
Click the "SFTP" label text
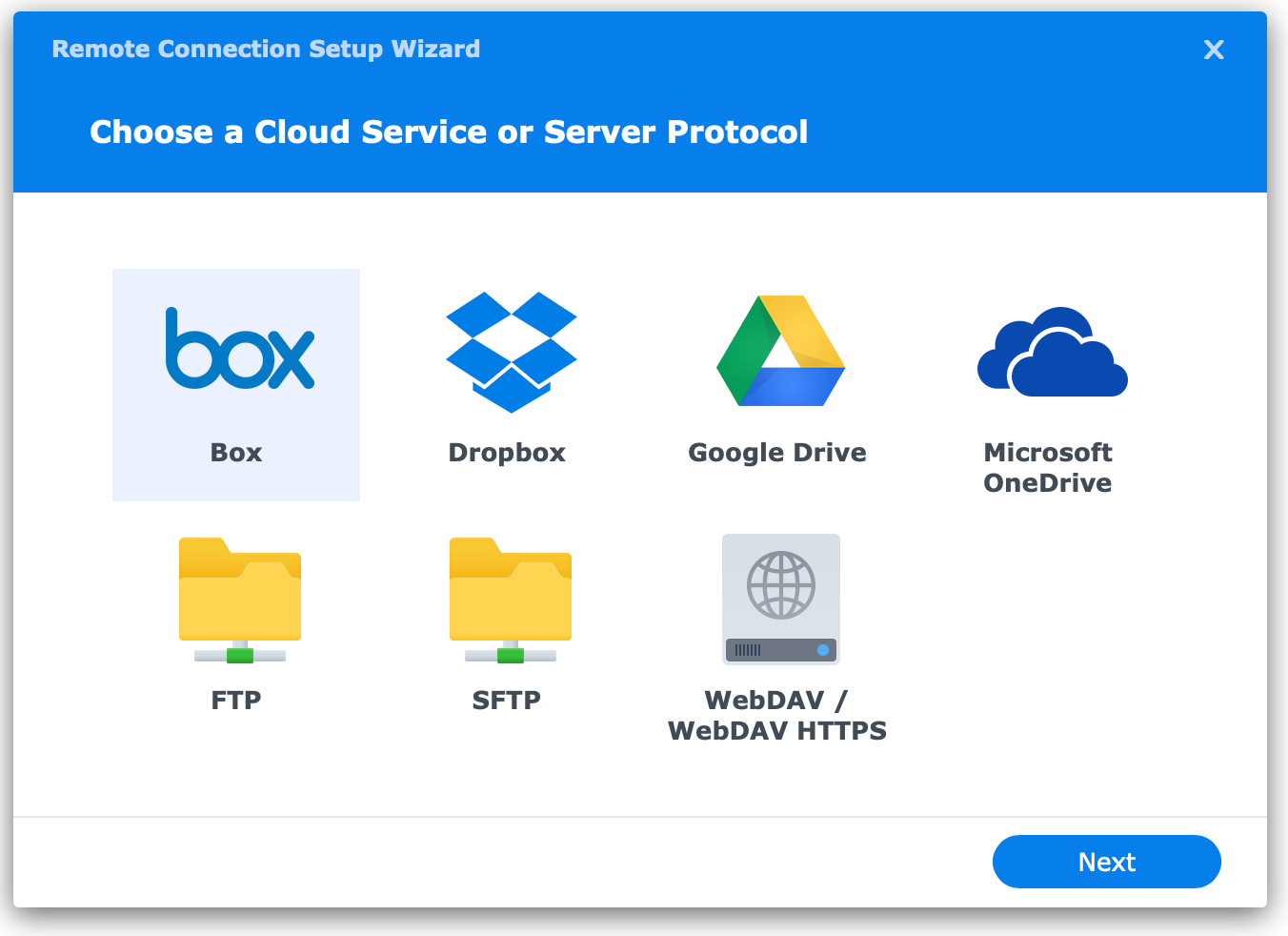[x=507, y=701]
